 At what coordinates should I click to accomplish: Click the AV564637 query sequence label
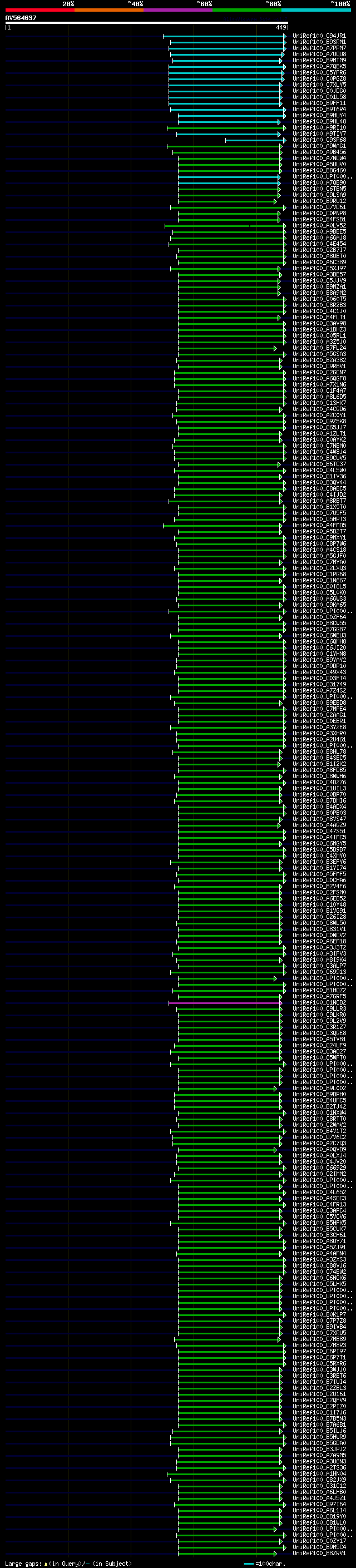coord(21,18)
